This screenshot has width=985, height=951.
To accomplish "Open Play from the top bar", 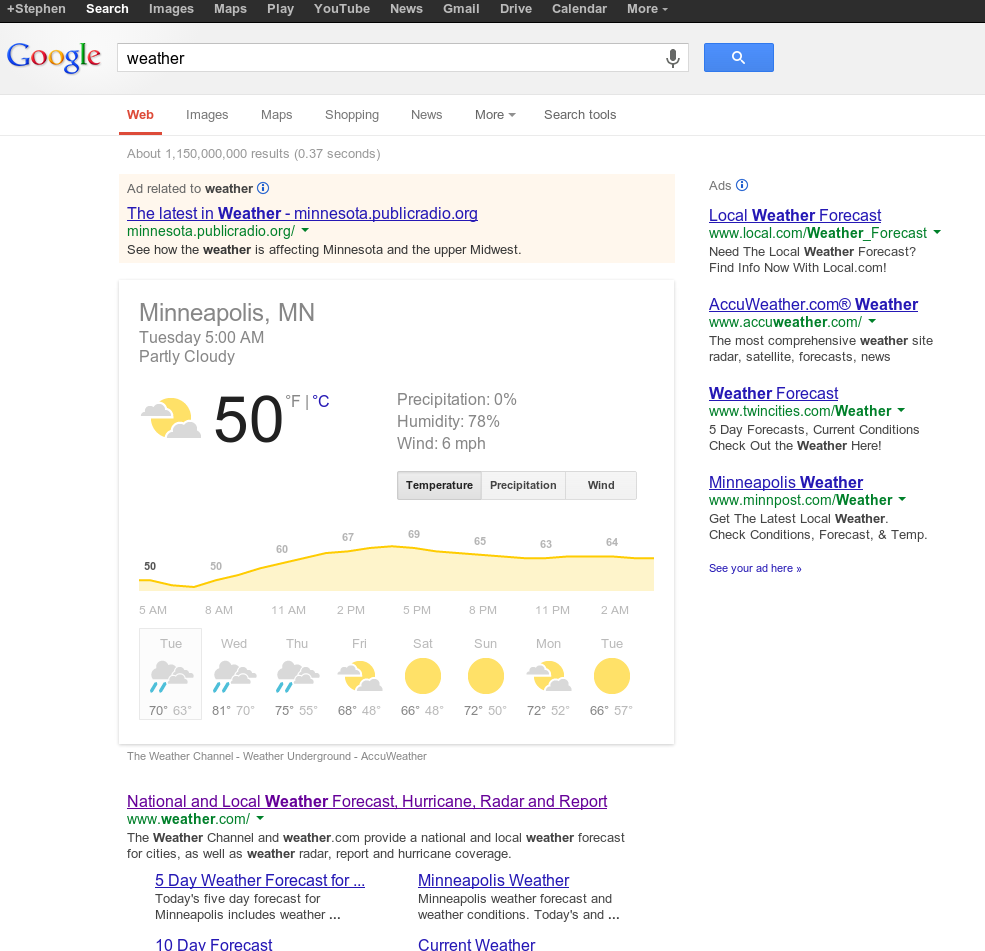I will [x=280, y=9].
